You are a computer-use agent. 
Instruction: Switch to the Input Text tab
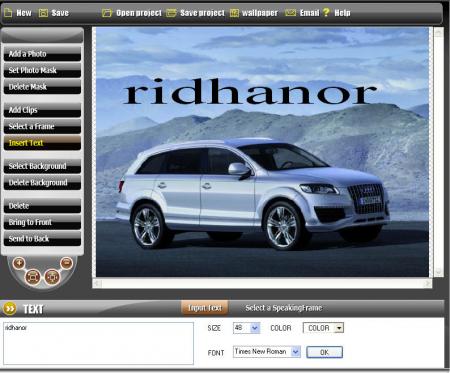pos(205,308)
